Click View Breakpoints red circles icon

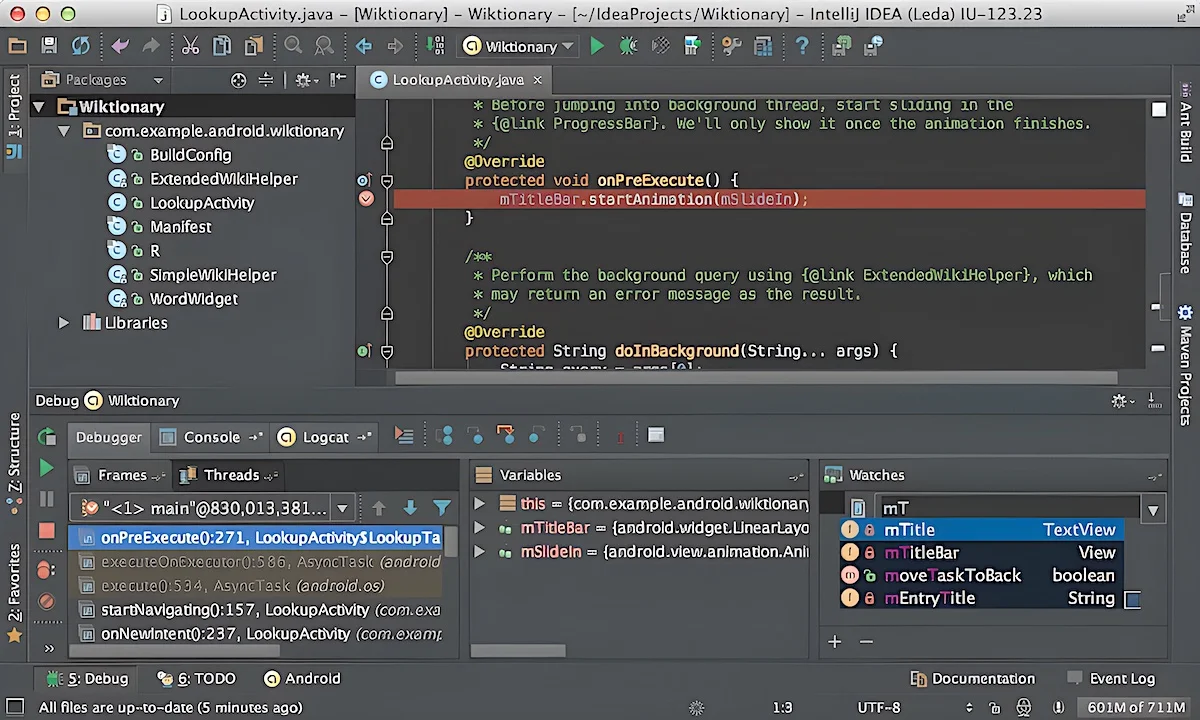pos(46,570)
